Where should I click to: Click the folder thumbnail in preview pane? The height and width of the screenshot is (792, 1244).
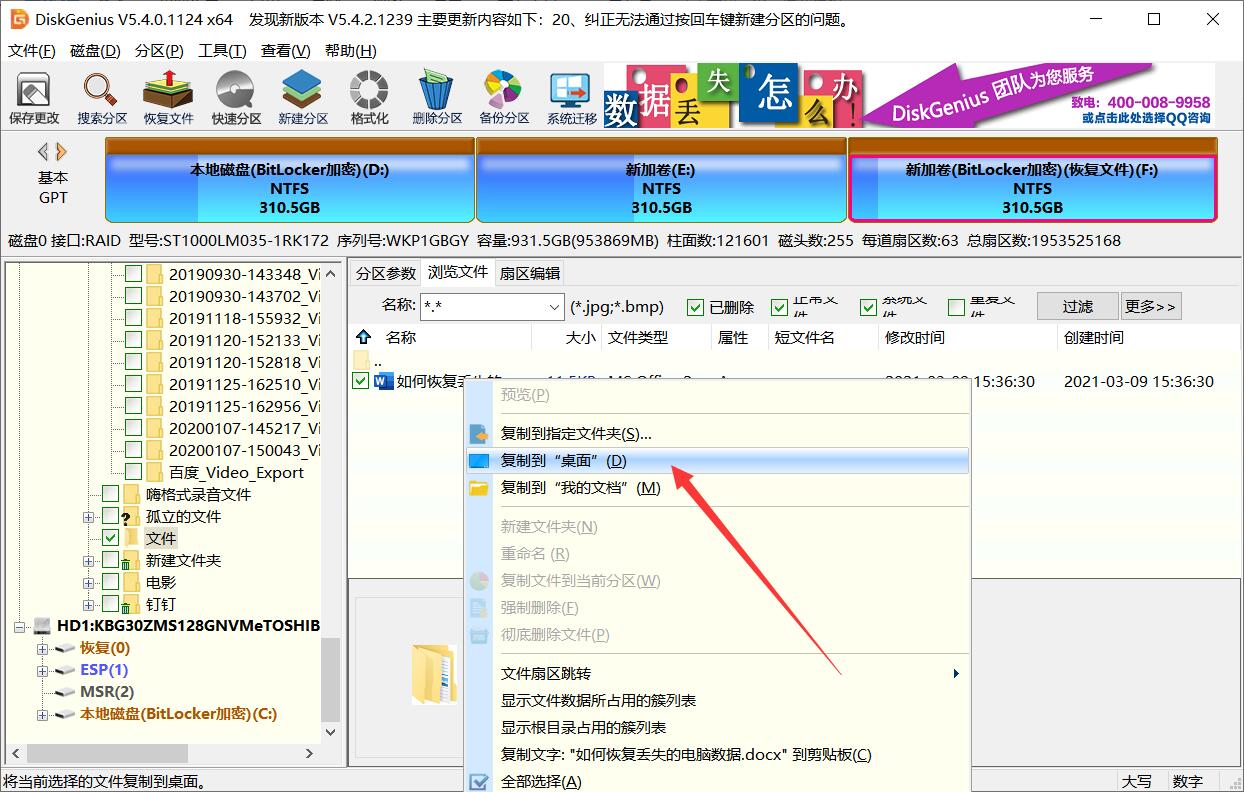[435, 673]
